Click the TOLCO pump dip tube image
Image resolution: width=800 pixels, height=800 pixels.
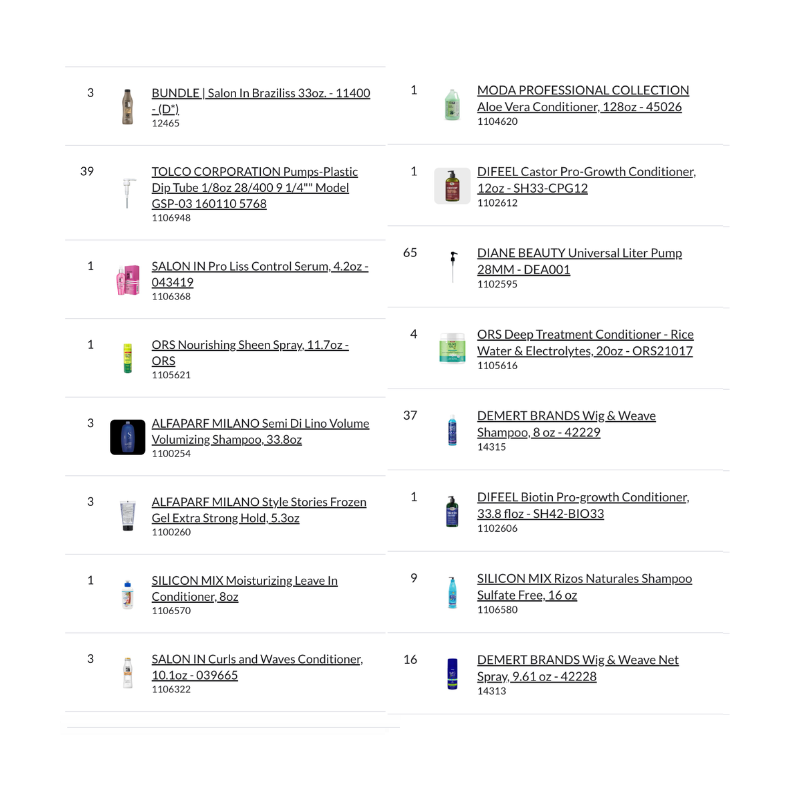(x=127, y=189)
